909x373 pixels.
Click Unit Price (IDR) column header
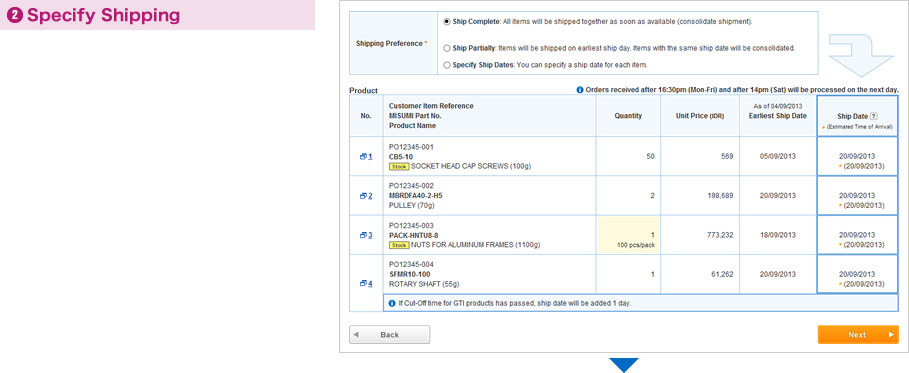(x=700, y=116)
